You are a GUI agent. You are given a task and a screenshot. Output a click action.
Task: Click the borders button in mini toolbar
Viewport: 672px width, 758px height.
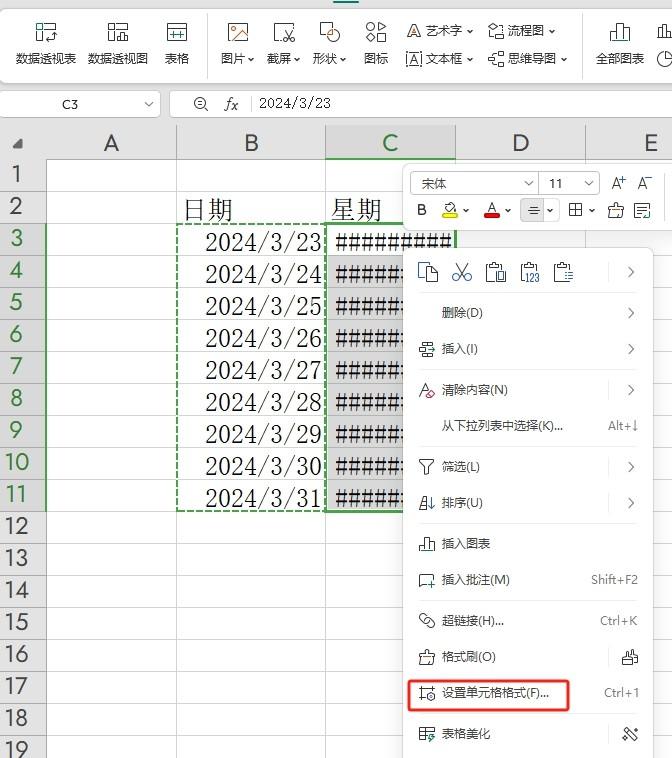point(575,210)
